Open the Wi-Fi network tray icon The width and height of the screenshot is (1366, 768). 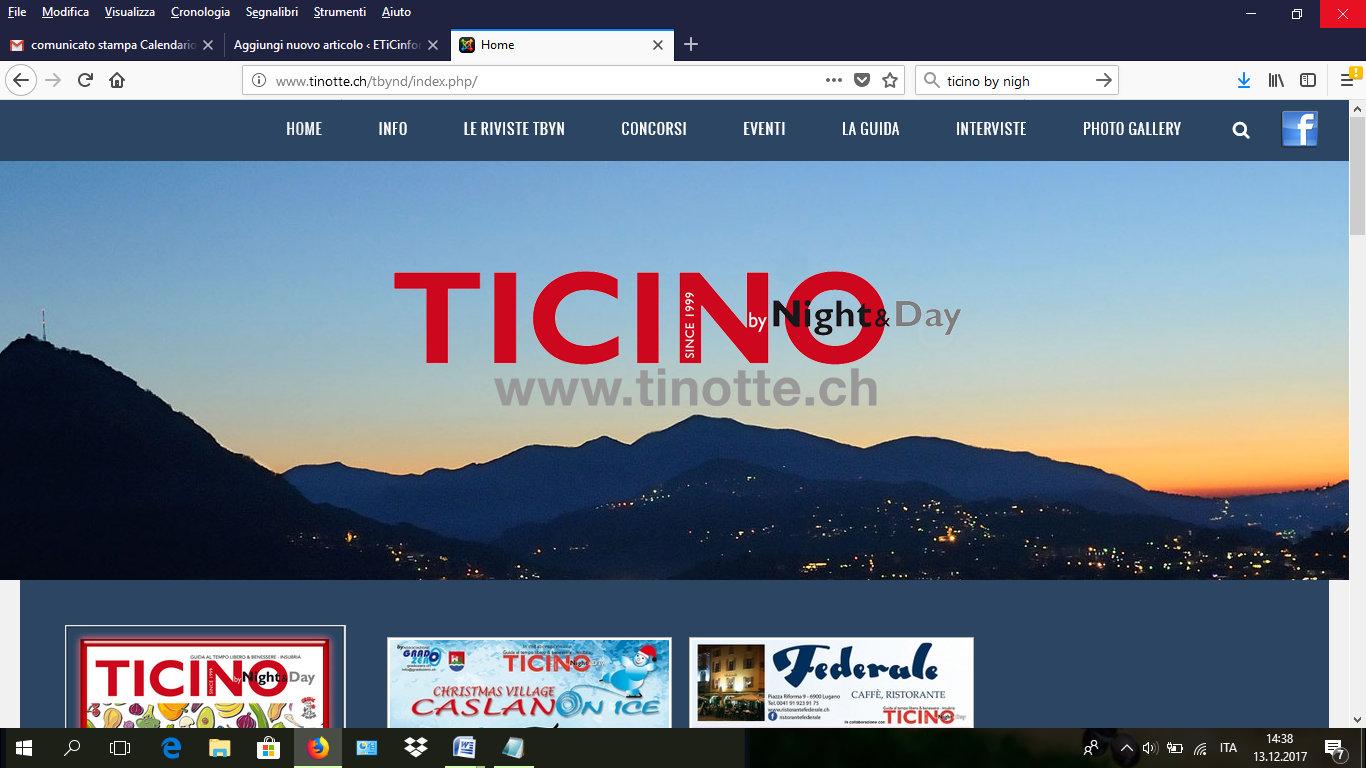pos(1200,748)
